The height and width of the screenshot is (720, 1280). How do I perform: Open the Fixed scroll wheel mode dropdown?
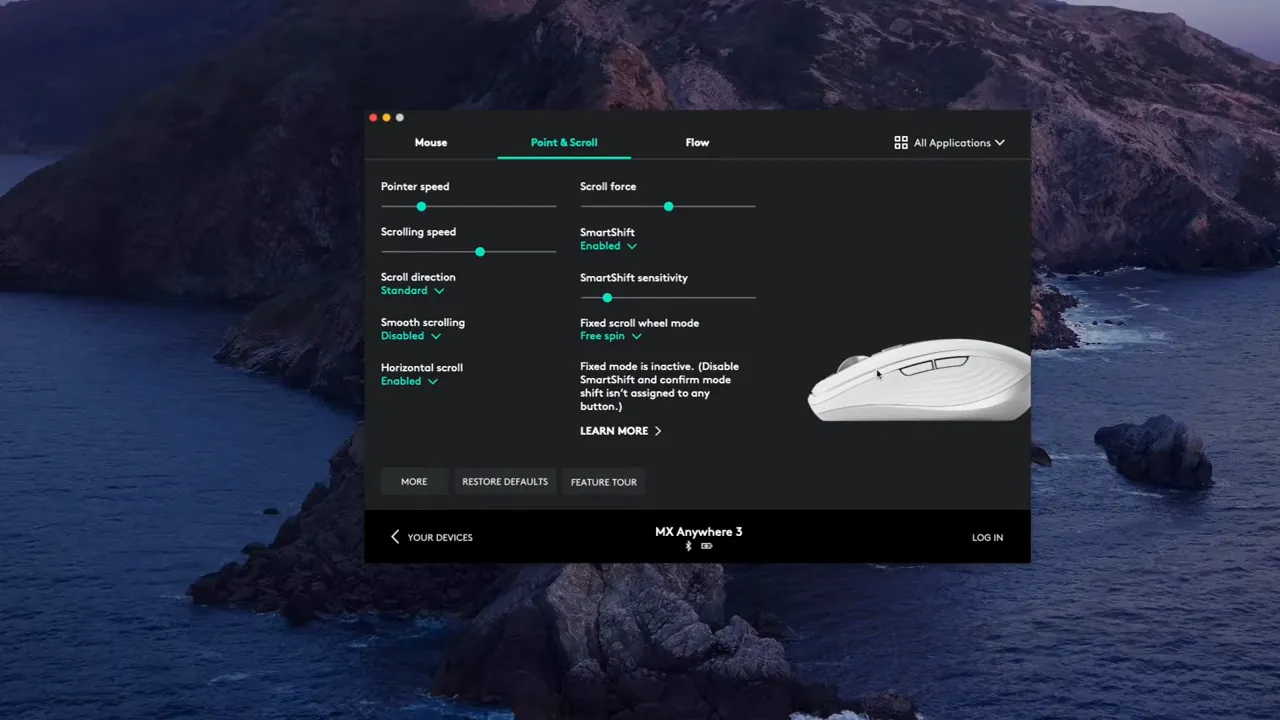[x=610, y=336]
